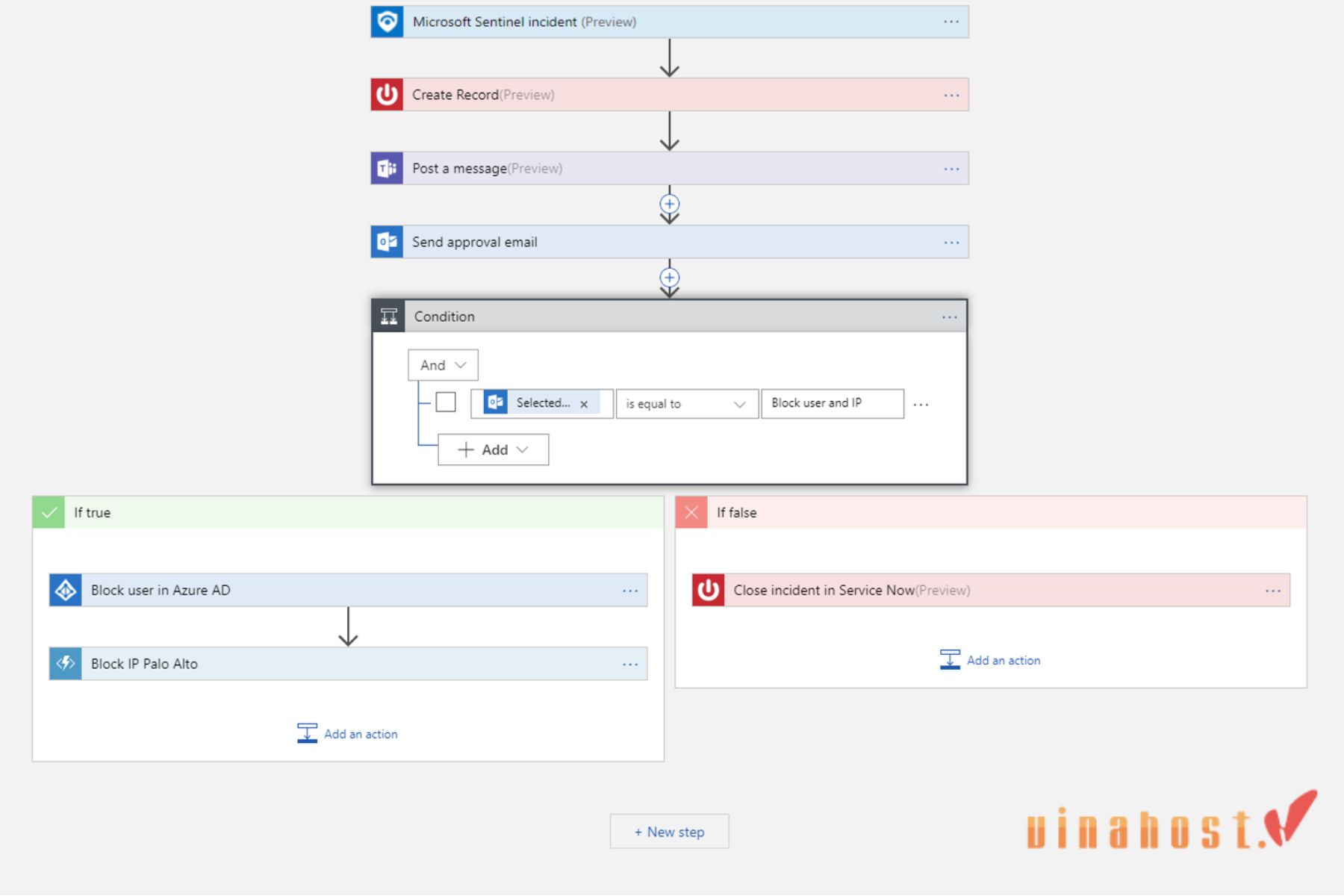Click the red X If false icon
Viewport: 1344px width, 896px height.
click(x=691, y=512)
